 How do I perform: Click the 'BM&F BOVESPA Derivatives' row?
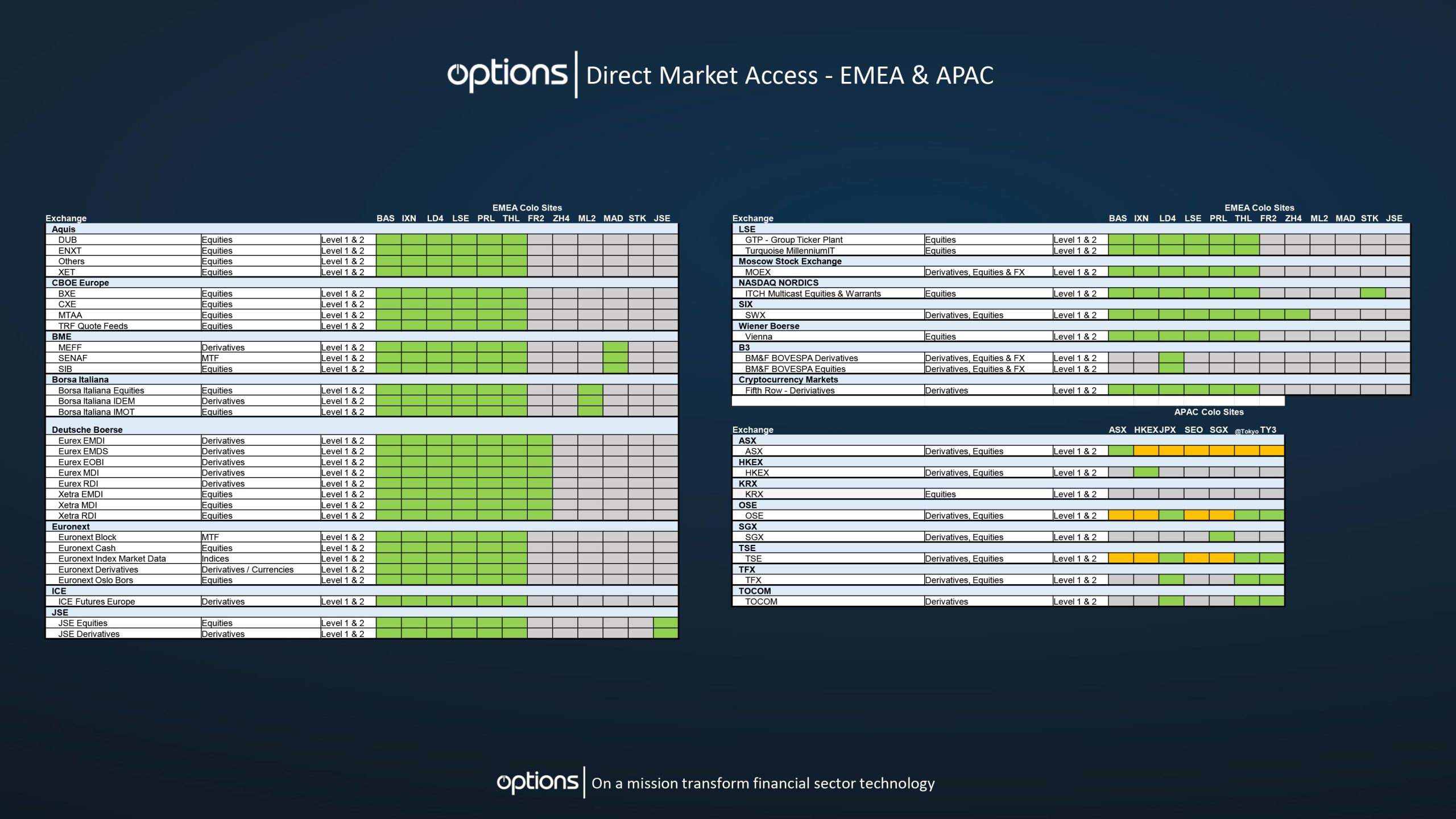click(1071, 358)
